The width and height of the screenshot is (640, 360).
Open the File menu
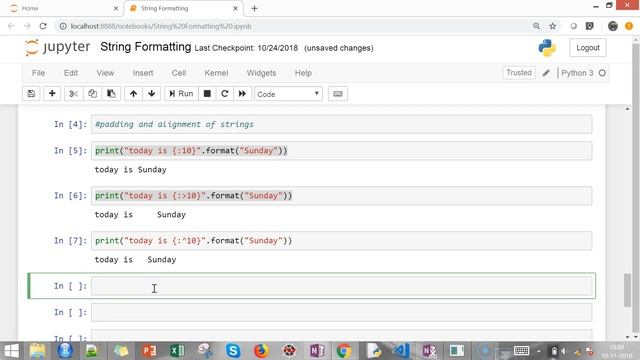pos(38,73)
